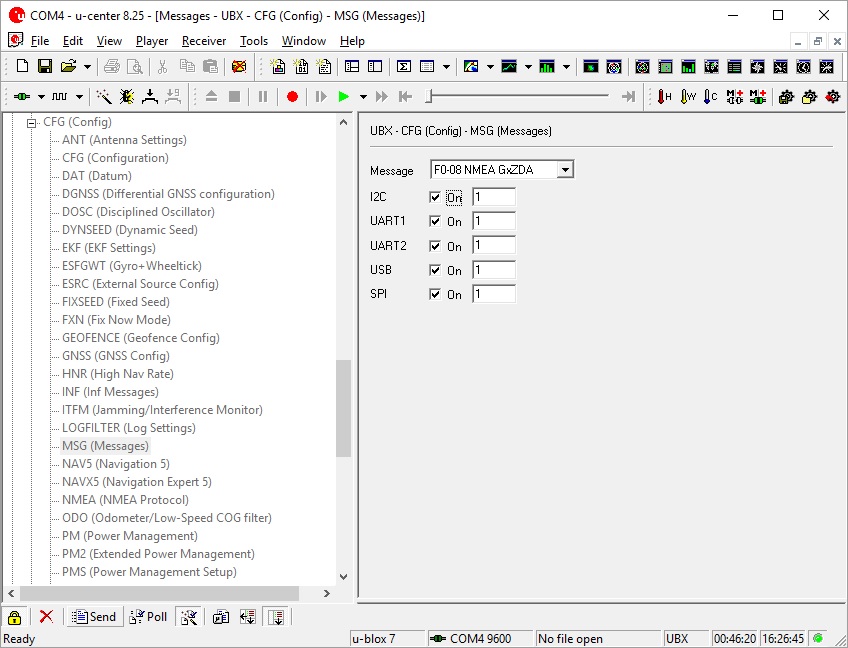Click the red Record button
Viewport: 848px width, 648px height.
[293, 96]
